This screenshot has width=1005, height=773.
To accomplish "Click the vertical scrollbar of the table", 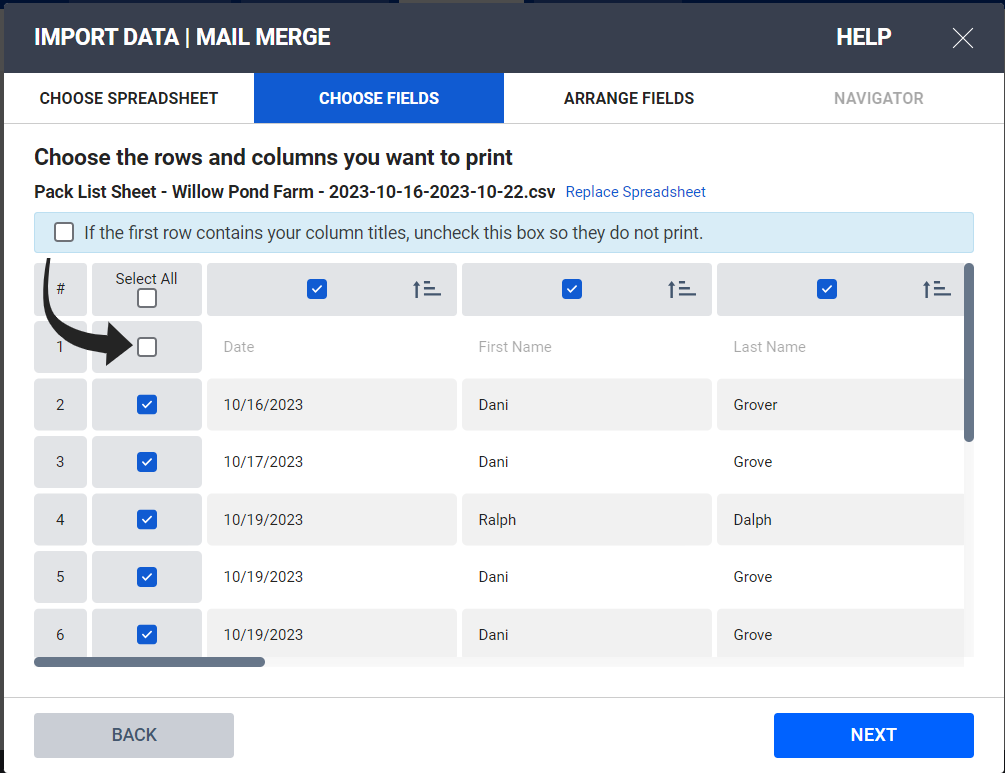I will [968, 353].
